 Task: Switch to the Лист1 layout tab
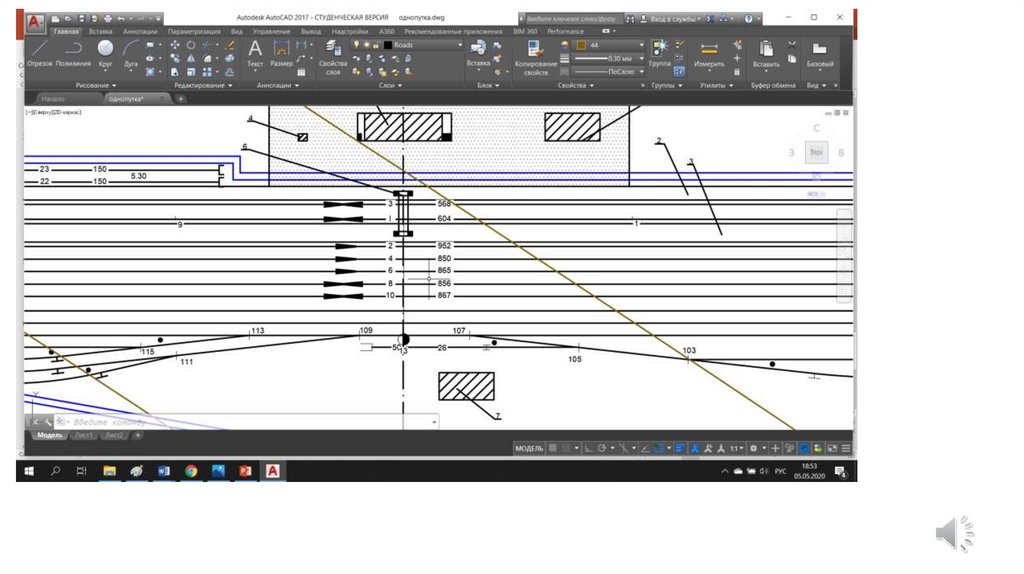[85, 435]
